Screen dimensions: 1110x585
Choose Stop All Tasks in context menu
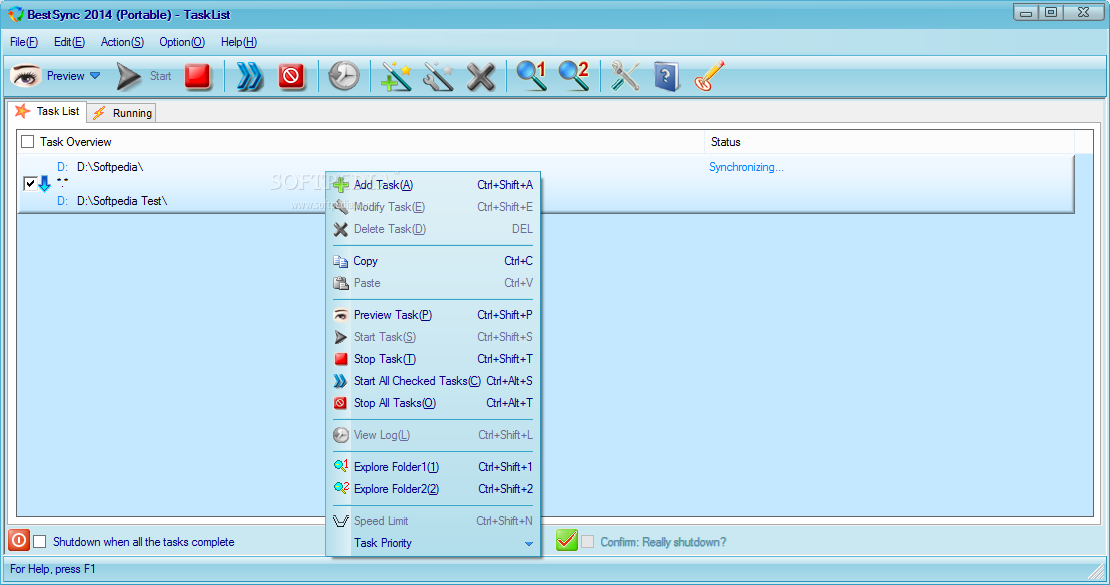point(433,402)
